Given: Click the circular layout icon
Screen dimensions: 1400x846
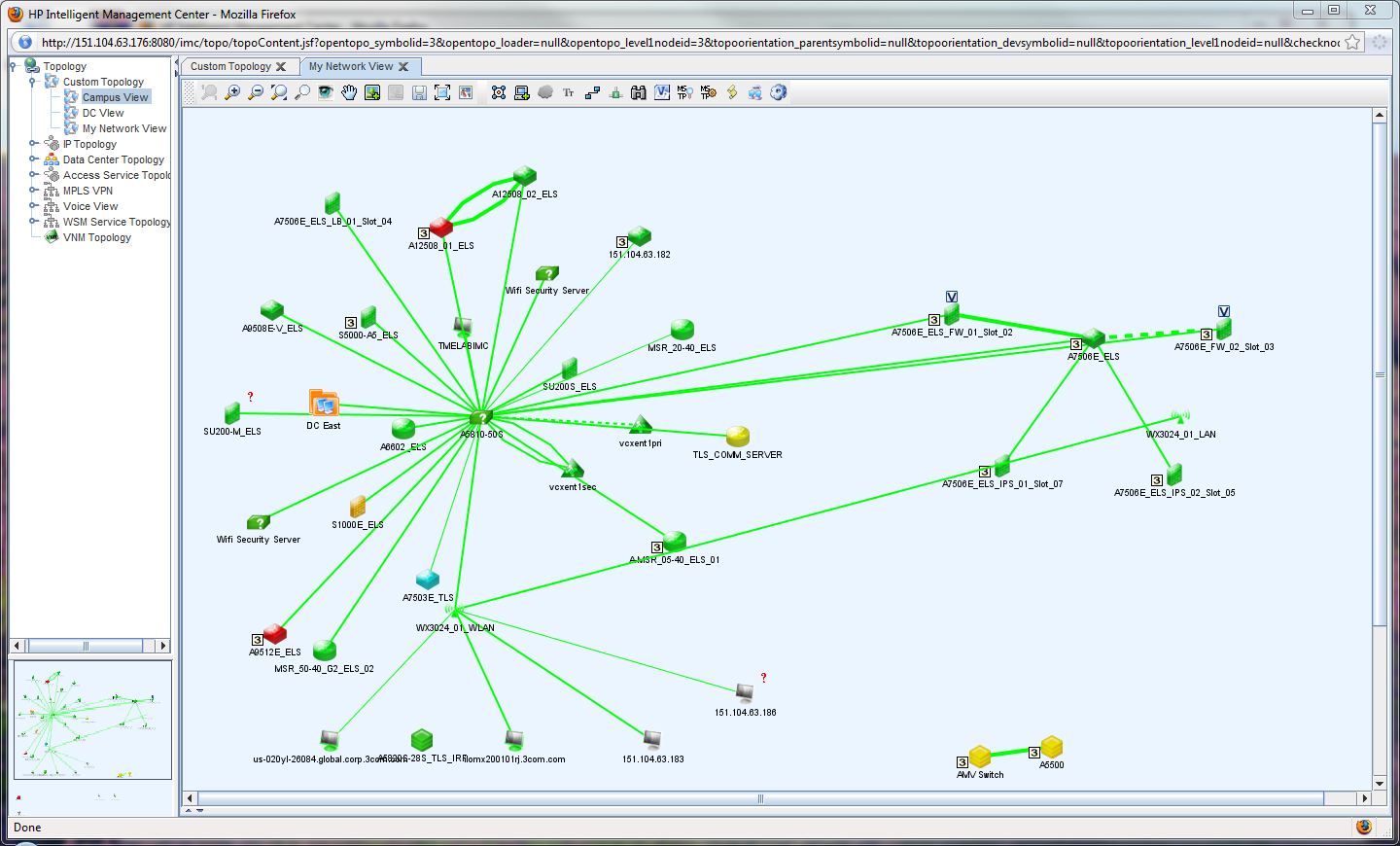Looking at the screenshot, I should pos(499,92).
